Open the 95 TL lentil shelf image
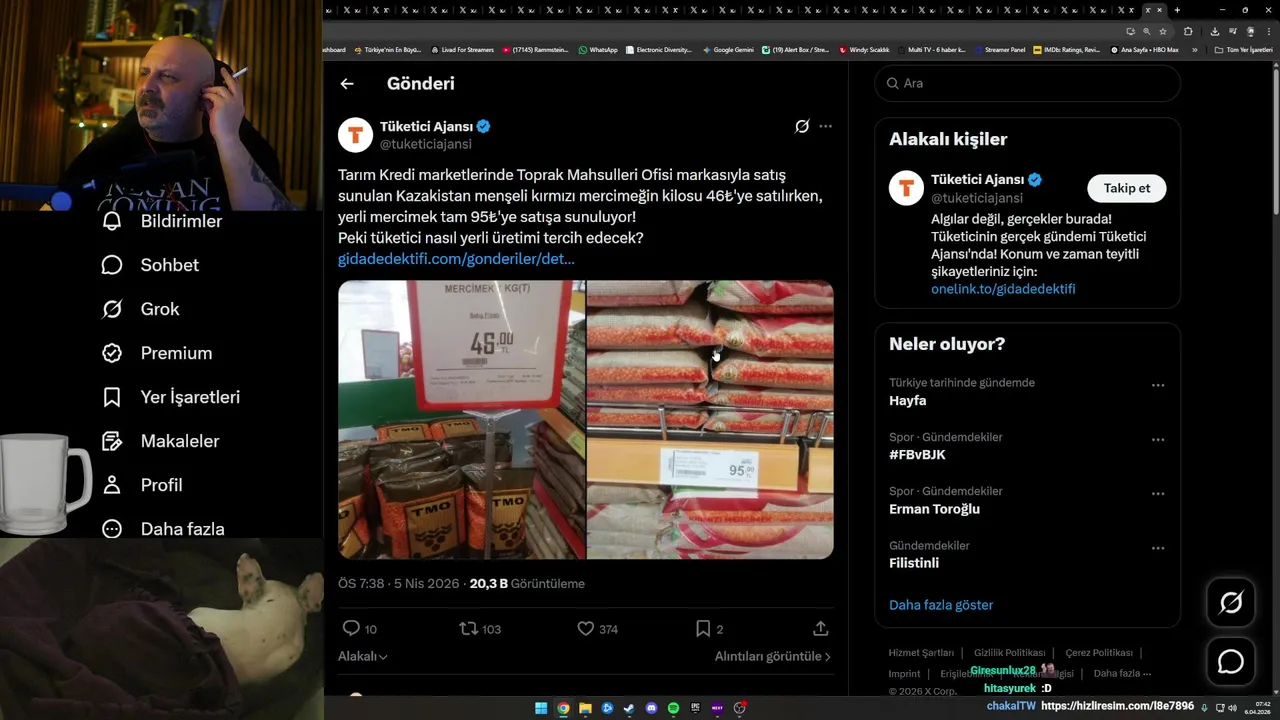This screenshot has height=720, width=1280. (710, 419)
